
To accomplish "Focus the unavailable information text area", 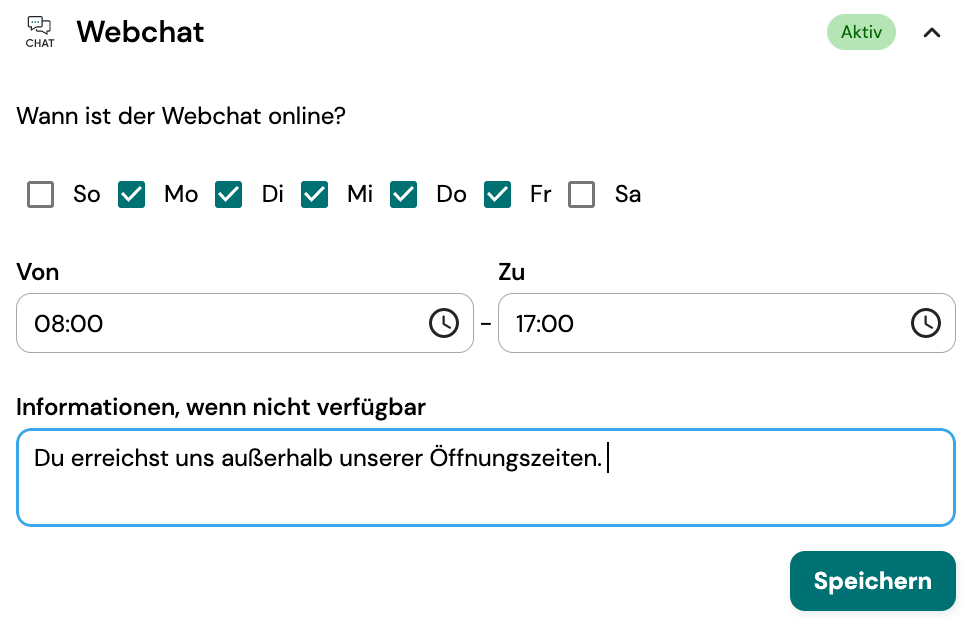I will pyautogui.click(x=486, y=477).
